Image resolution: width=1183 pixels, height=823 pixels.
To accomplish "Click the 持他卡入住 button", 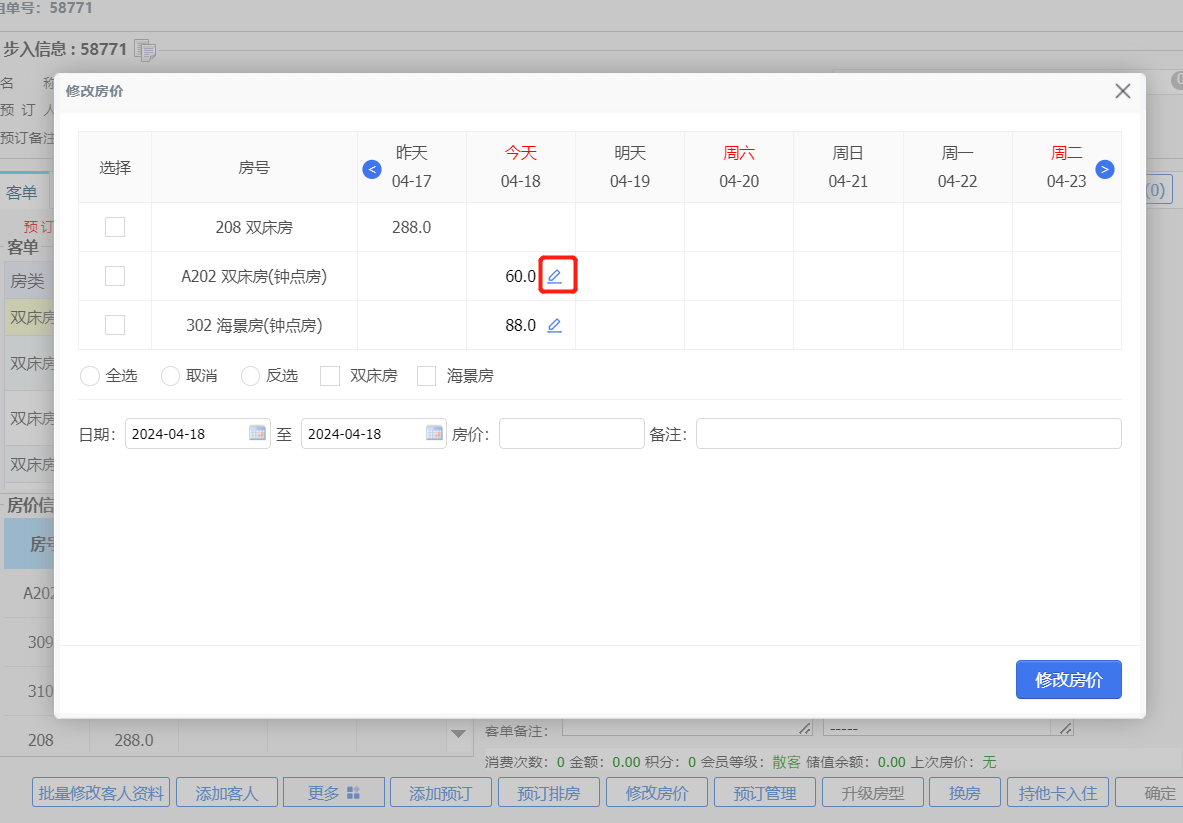I will click(1058, 793).
